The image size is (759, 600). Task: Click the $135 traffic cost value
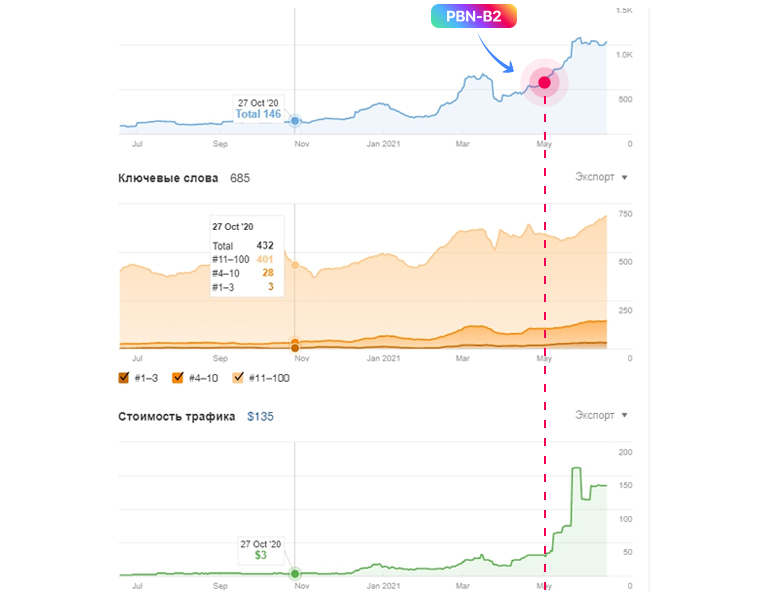point(260,416)
